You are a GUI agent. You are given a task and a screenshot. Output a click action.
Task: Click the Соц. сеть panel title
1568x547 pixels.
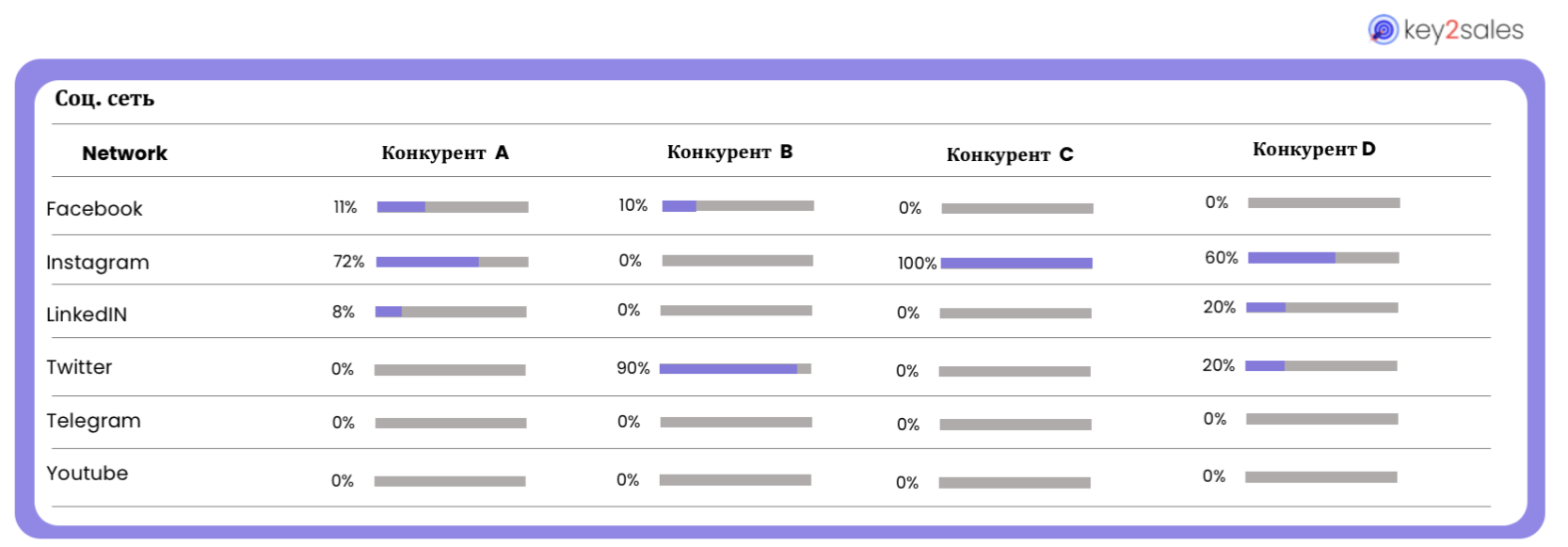[x=104, y=99]
